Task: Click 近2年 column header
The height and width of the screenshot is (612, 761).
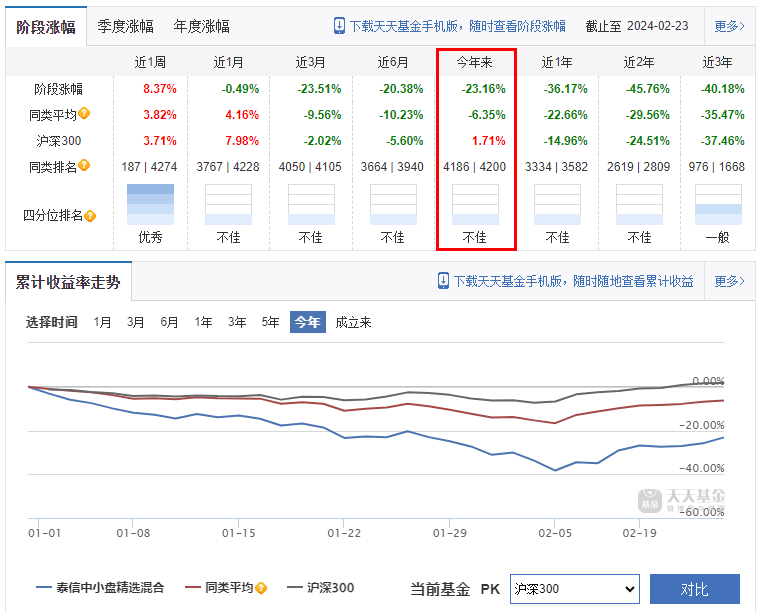Action: [639, 62]
